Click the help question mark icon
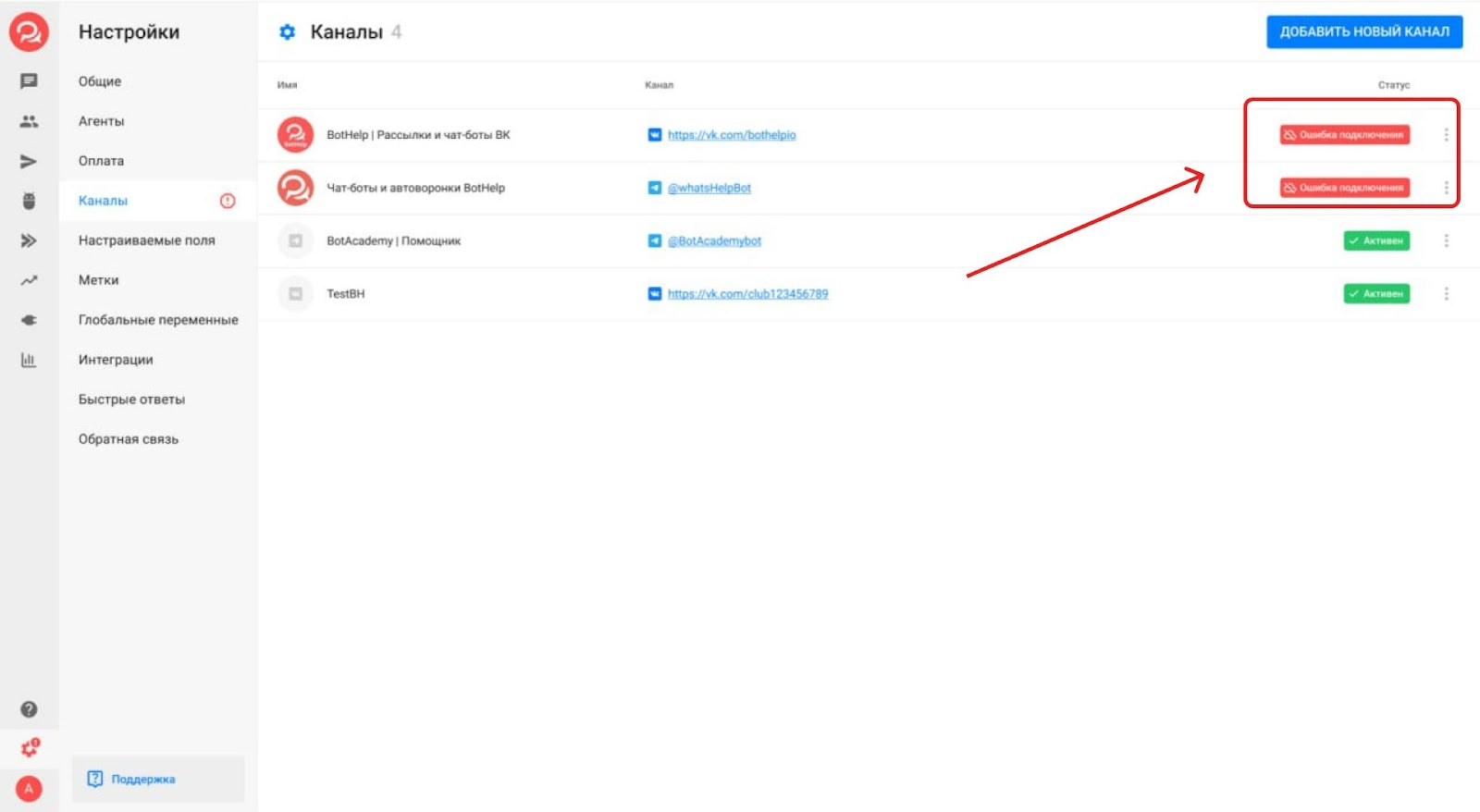The height and width of the screenshot is (812, 1480). (x=29, y=709)
